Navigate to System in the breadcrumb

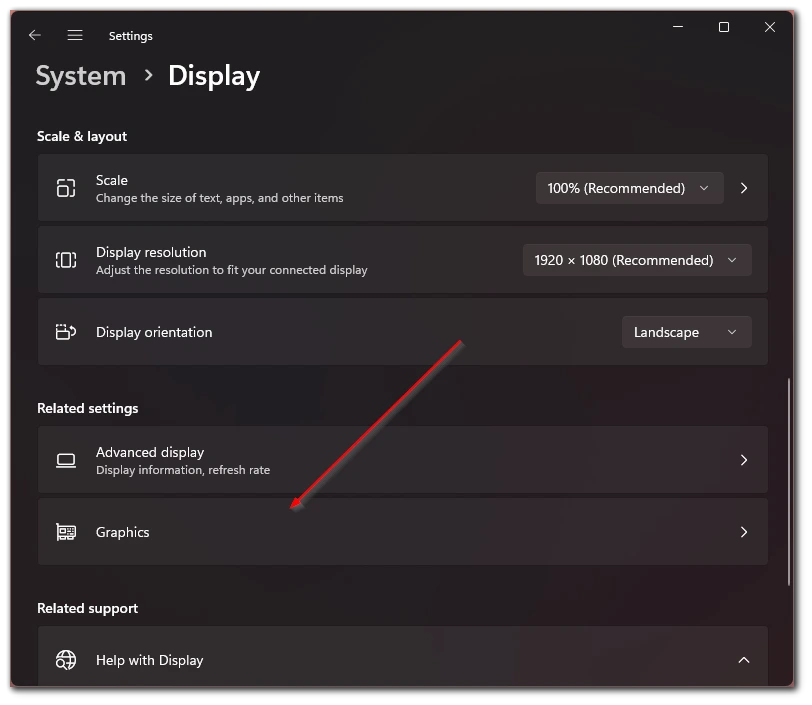[x=81, y=76]
